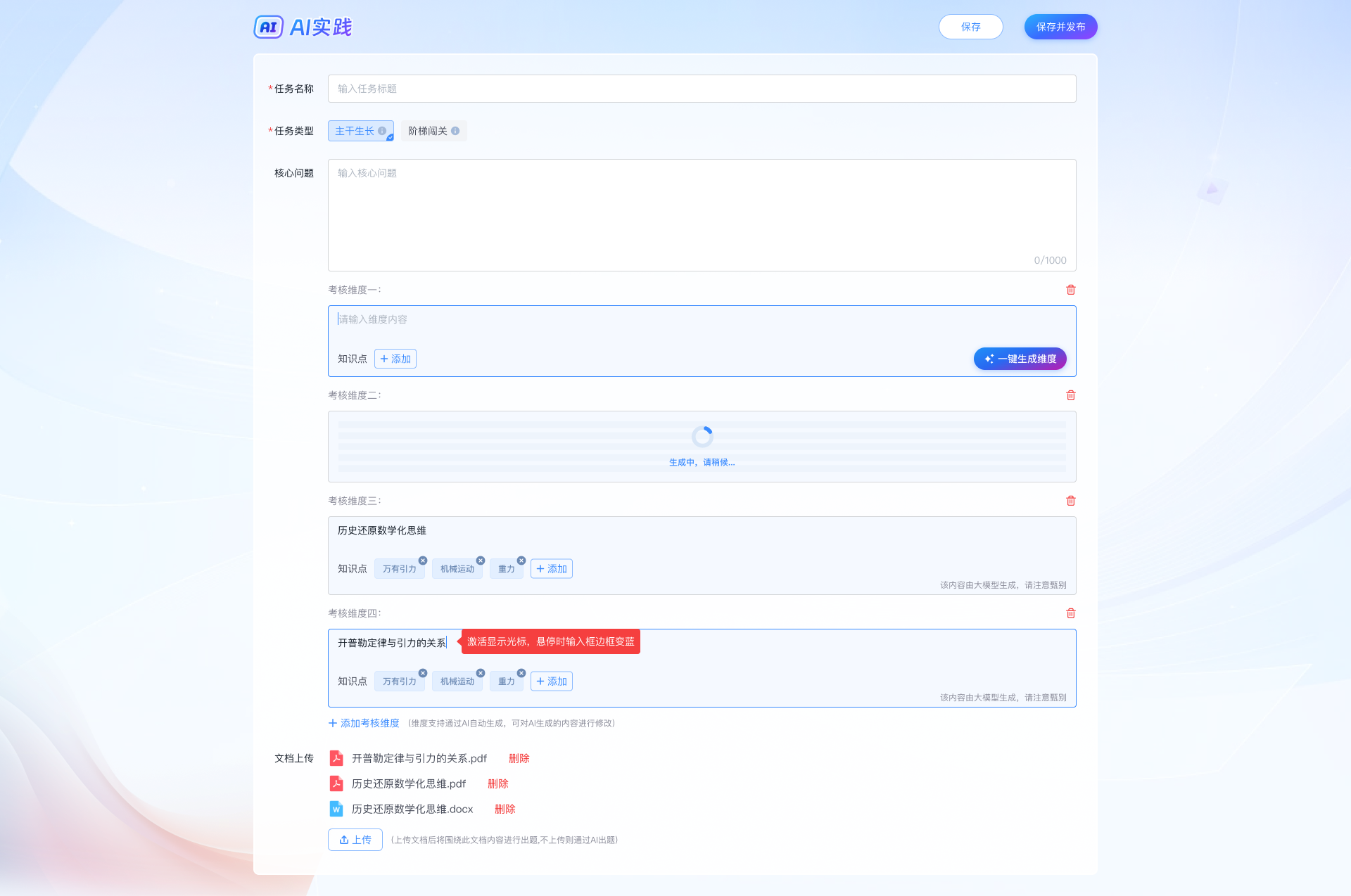Click 保存并发布 button
Screen dimensions: 1351x896
tap(1060, 27)
